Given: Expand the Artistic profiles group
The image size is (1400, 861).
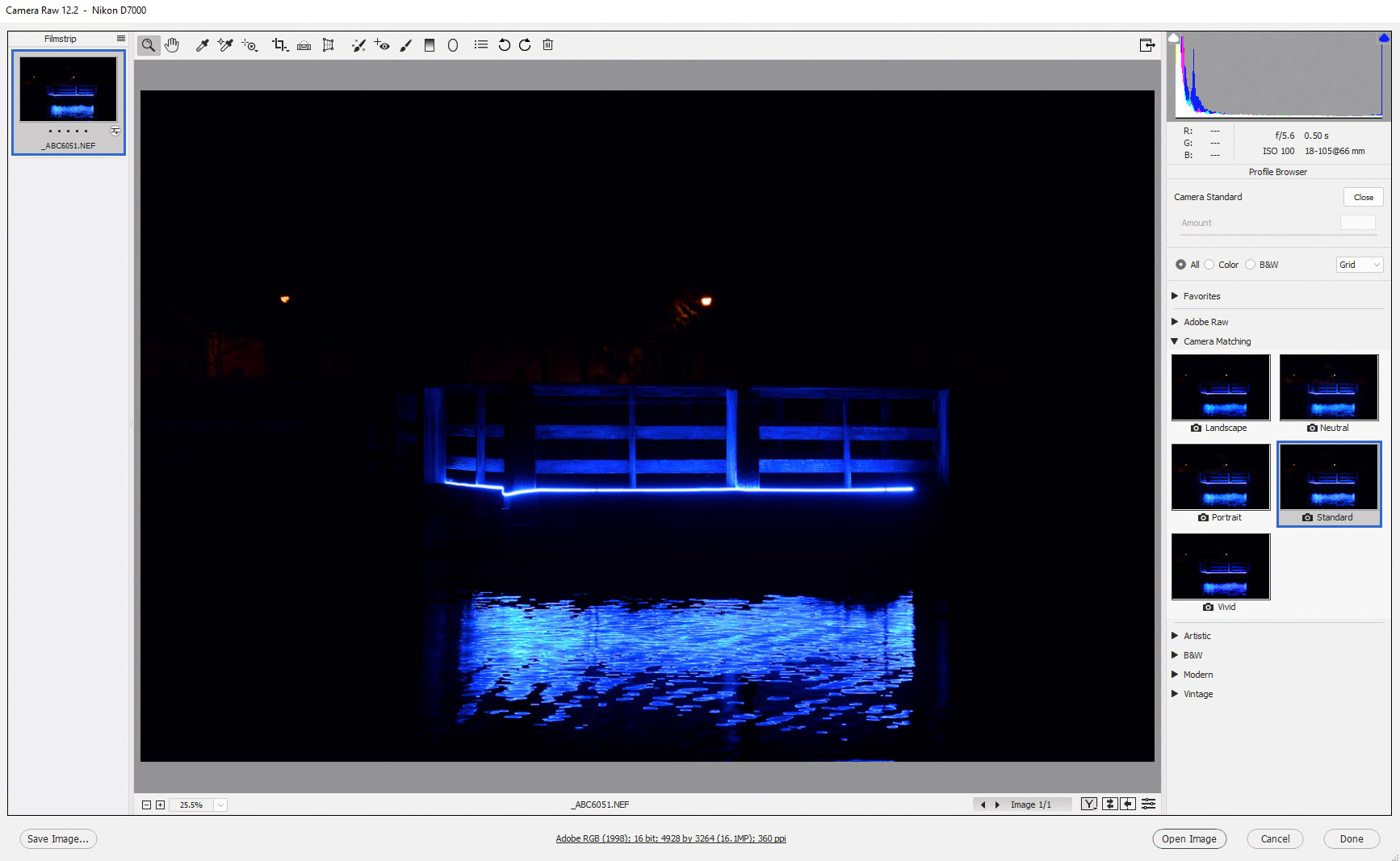Looking at the screenshot, I should pos(1175,636).
